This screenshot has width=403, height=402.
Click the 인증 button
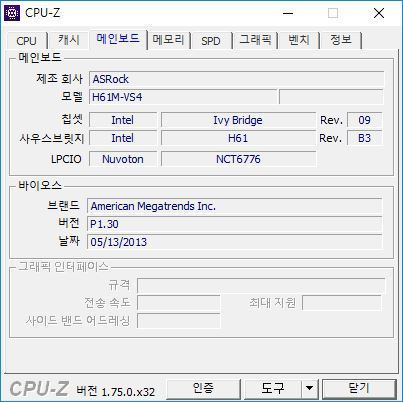pos(203,388)
